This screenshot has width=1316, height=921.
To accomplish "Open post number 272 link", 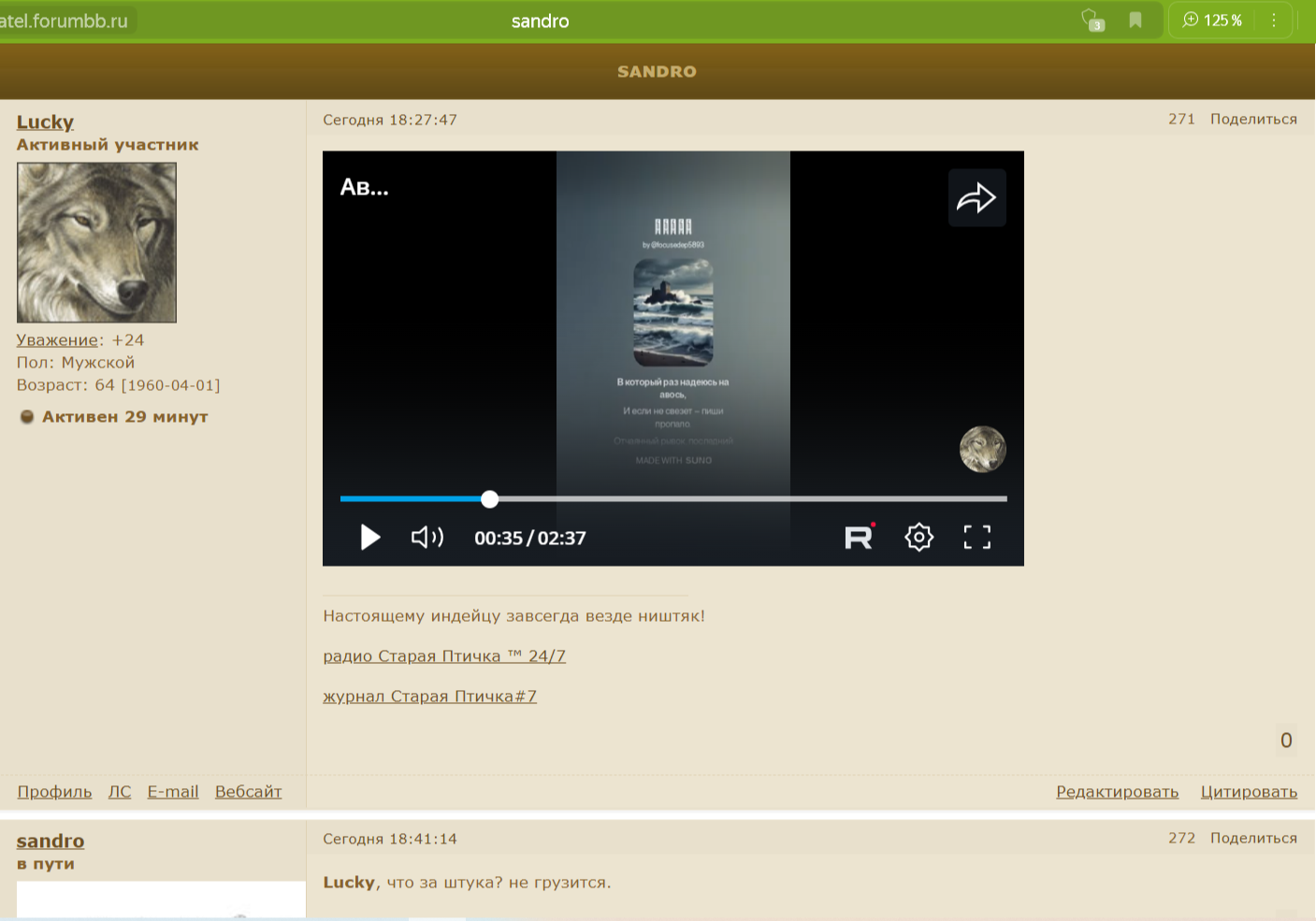I will [x=1181, y=838].
